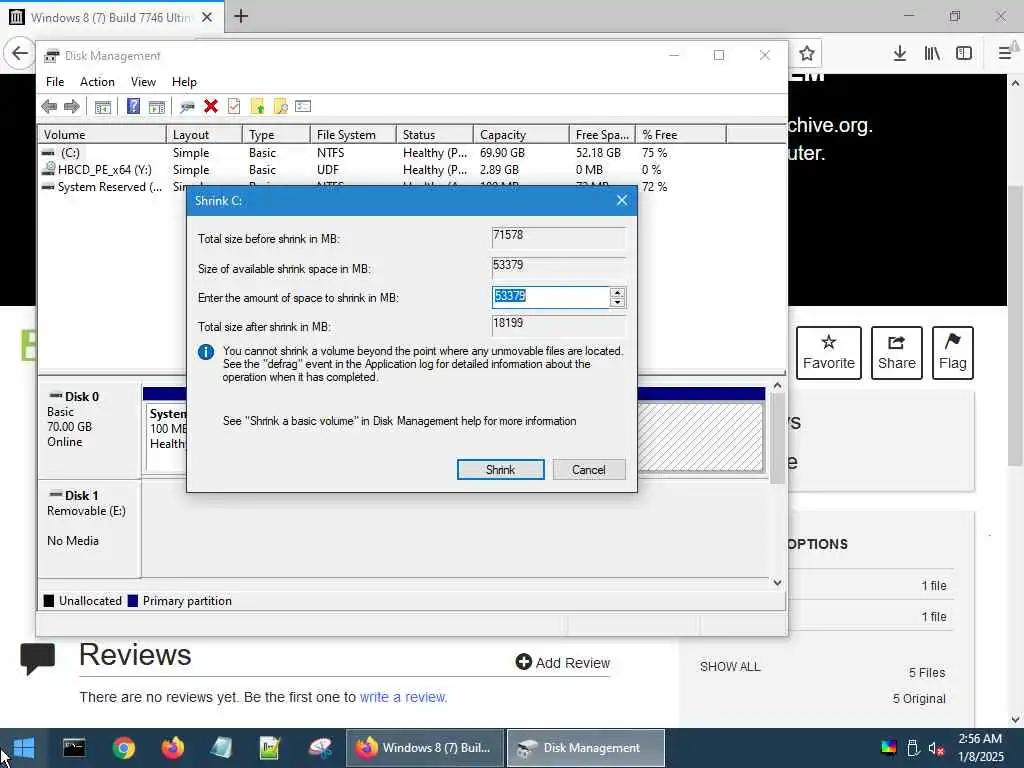Switch to Windows 8 (7) Build taskbar window
Image resolution: width=1024 pixels, height=768 pixels.
tap(424, 748)
